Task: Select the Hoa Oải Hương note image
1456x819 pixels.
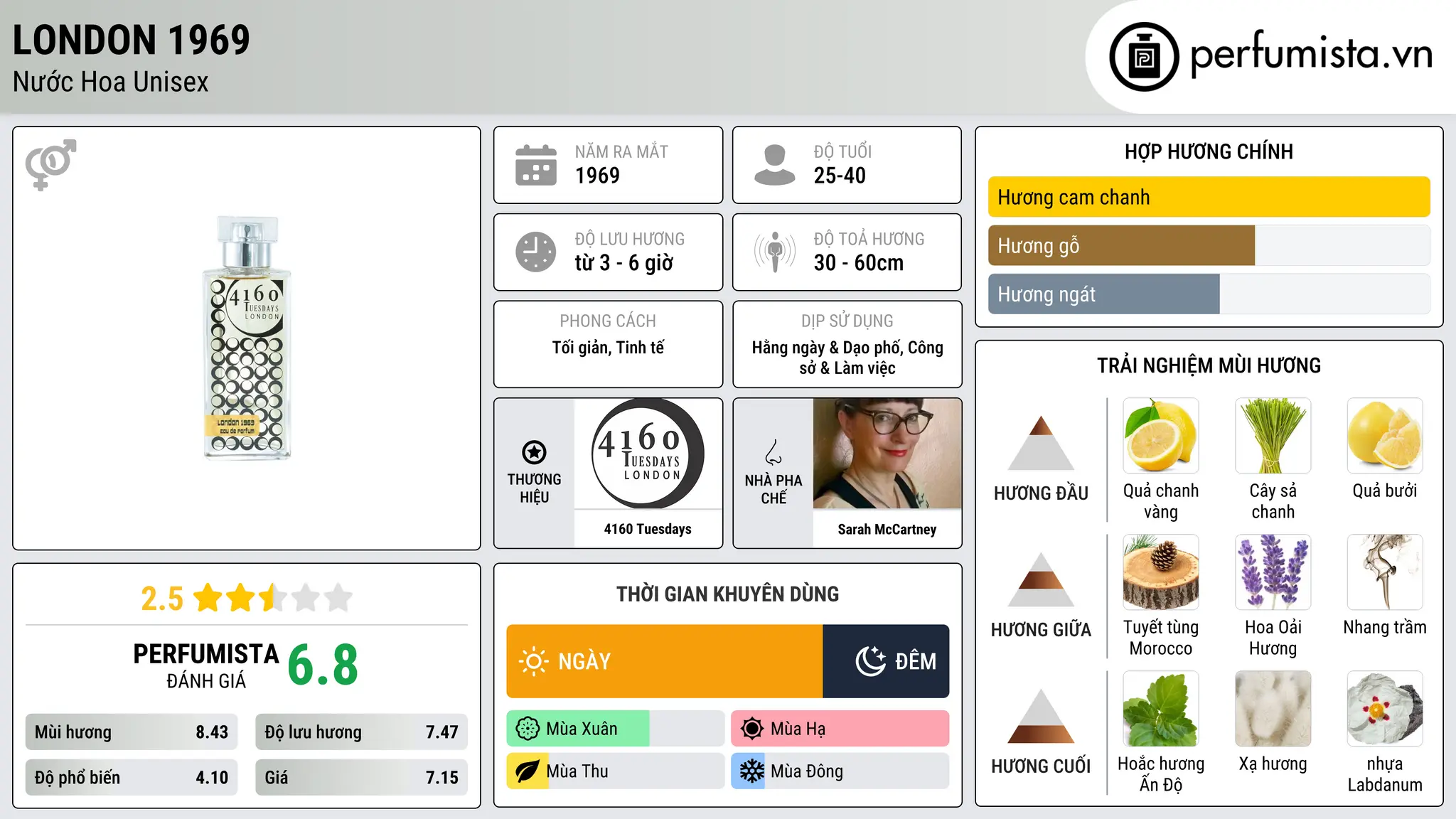Action: click(1273, 572)
